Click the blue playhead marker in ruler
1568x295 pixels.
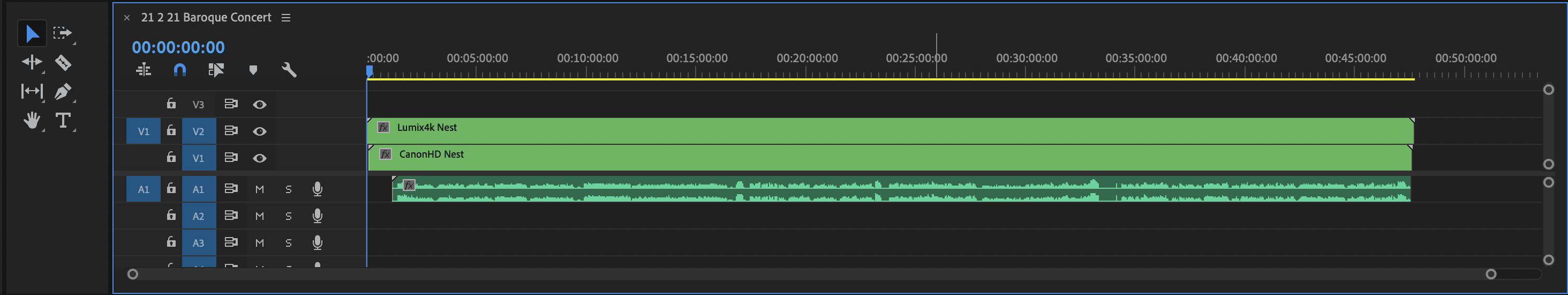(370, 71)
